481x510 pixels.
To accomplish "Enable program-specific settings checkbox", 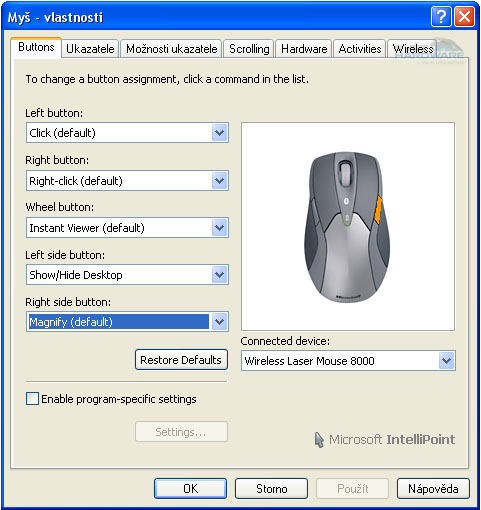I will pyautogui.click(x=32, y=399).
